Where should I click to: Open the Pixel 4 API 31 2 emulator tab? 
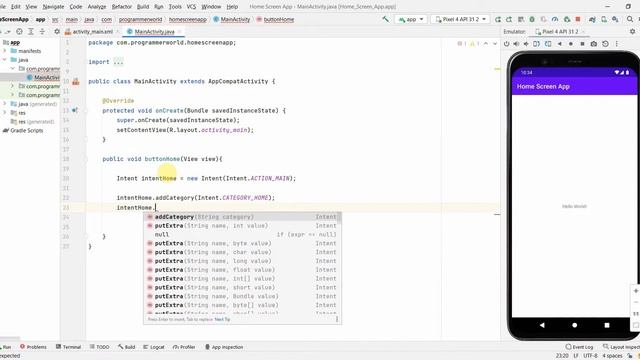point(560,31)
